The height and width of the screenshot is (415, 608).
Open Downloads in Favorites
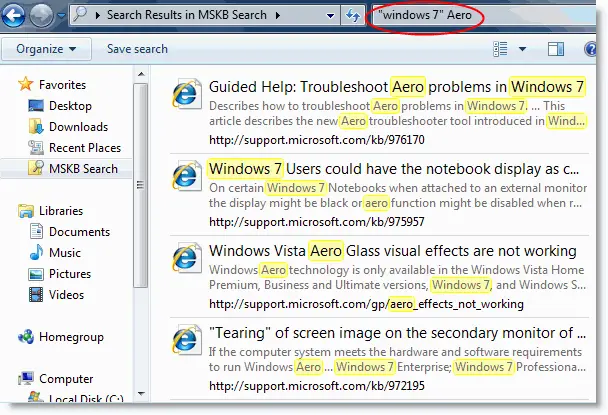coord(78,127)
